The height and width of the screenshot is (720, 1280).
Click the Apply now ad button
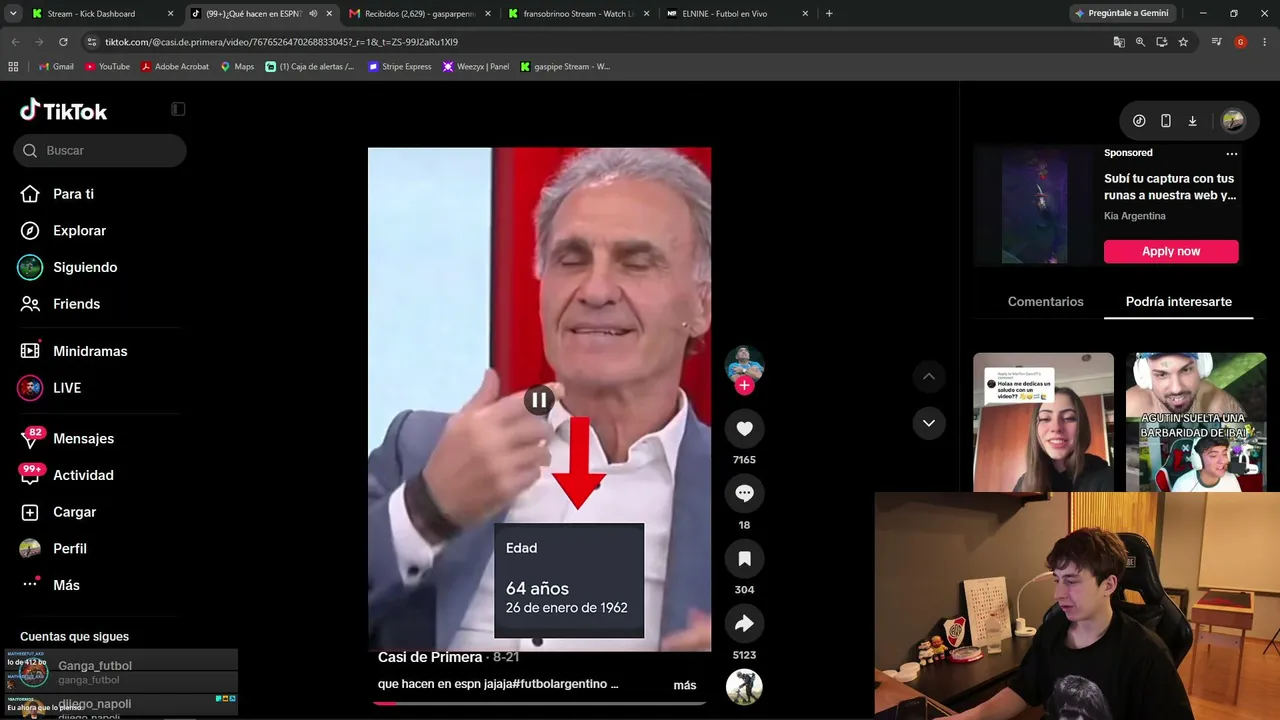[x=1171, y=251]
